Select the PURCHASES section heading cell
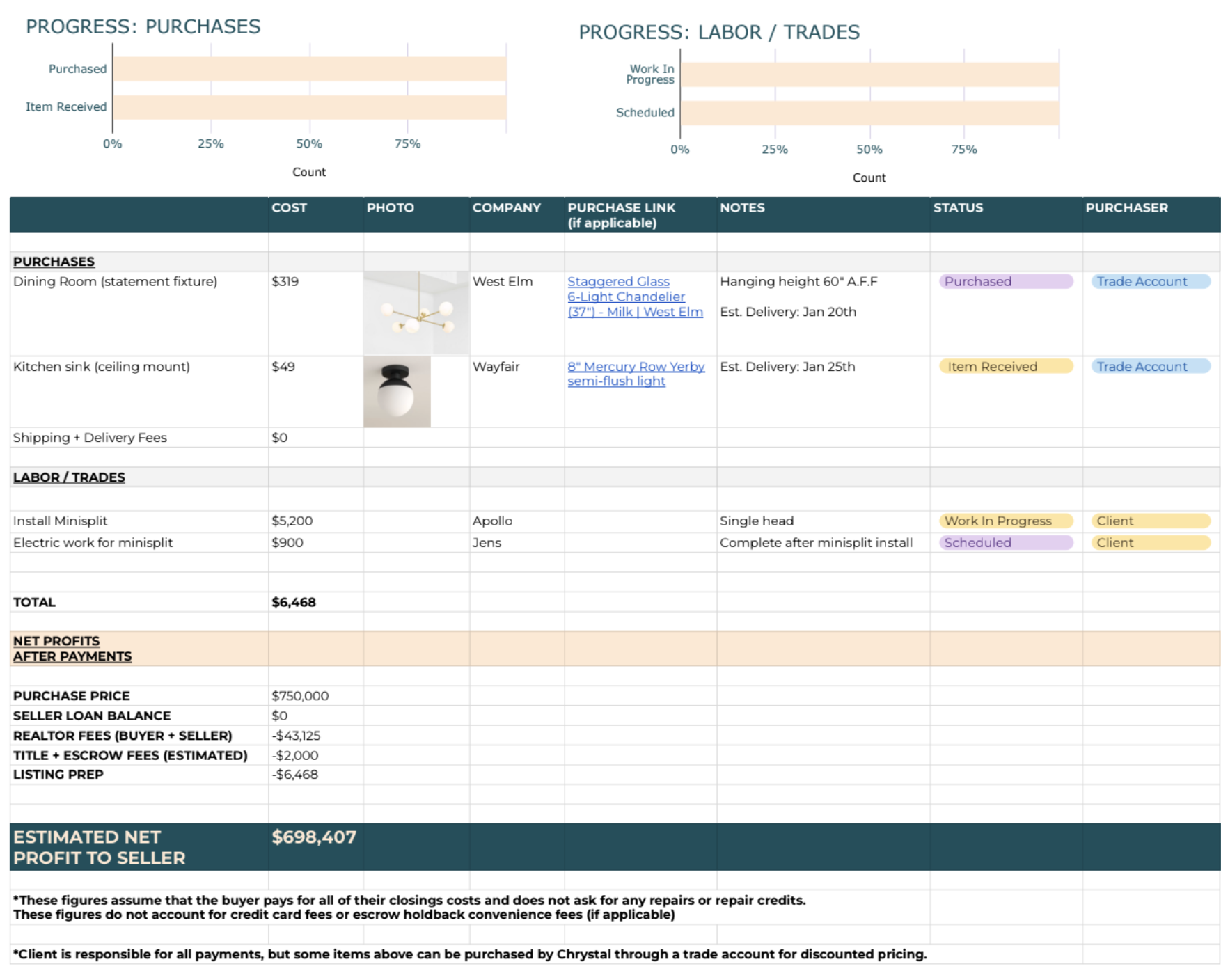The height and width of the screenshot is (980, 1221). tap(139, 262)
